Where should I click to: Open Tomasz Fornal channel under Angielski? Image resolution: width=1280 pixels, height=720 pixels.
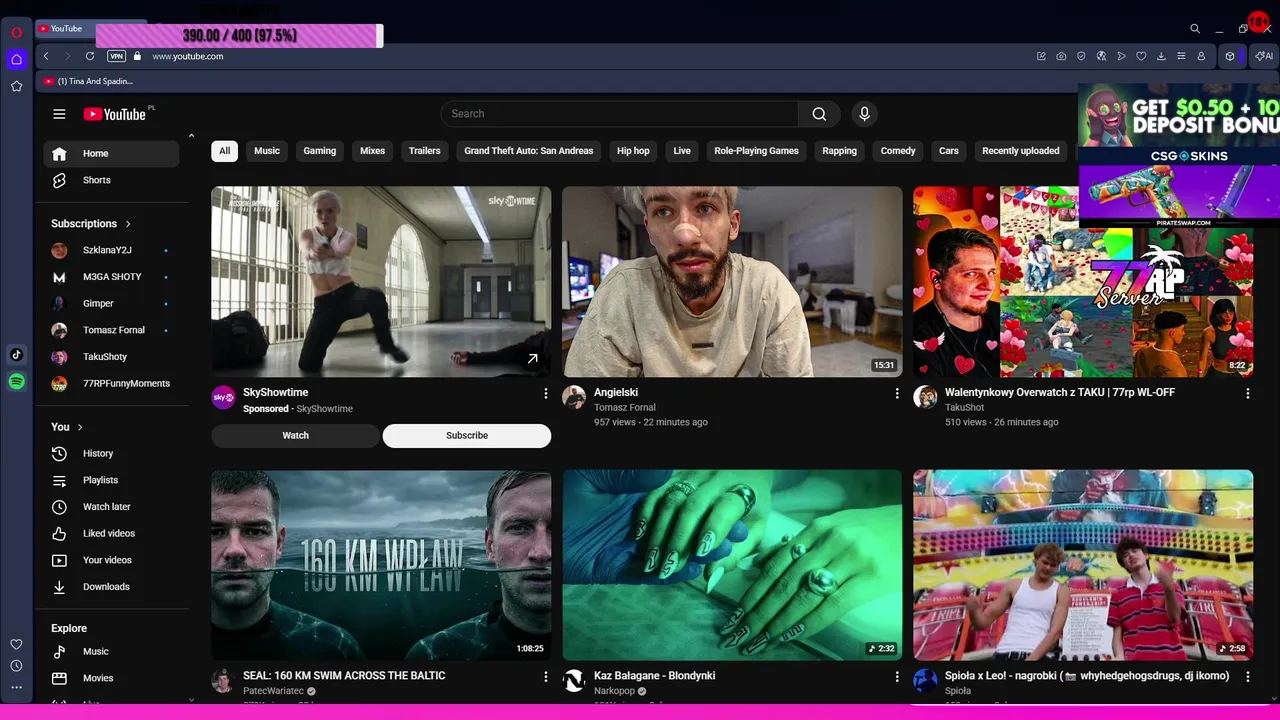click(x=625, y=408)
